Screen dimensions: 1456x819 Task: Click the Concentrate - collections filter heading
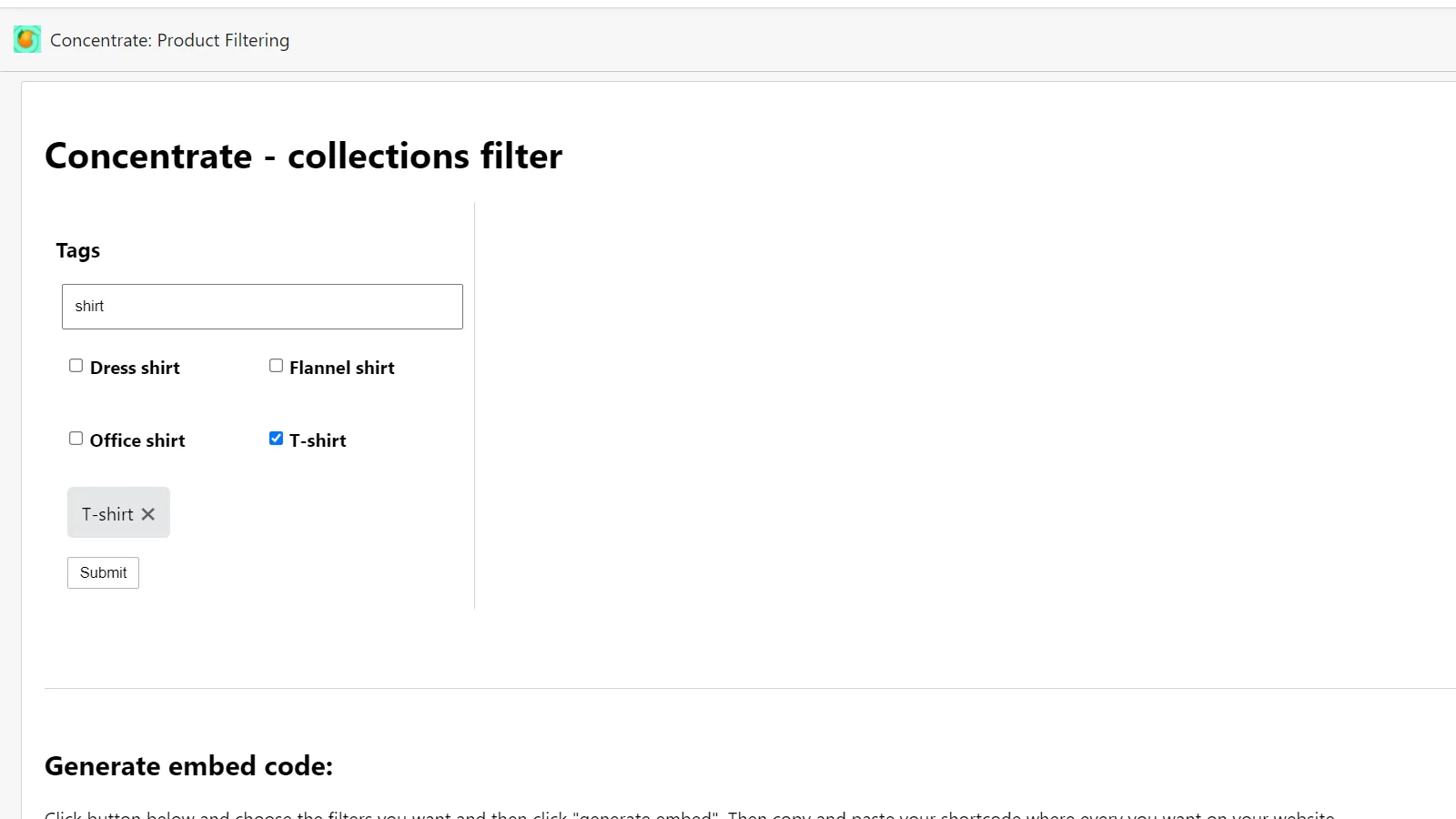(303, 156)
